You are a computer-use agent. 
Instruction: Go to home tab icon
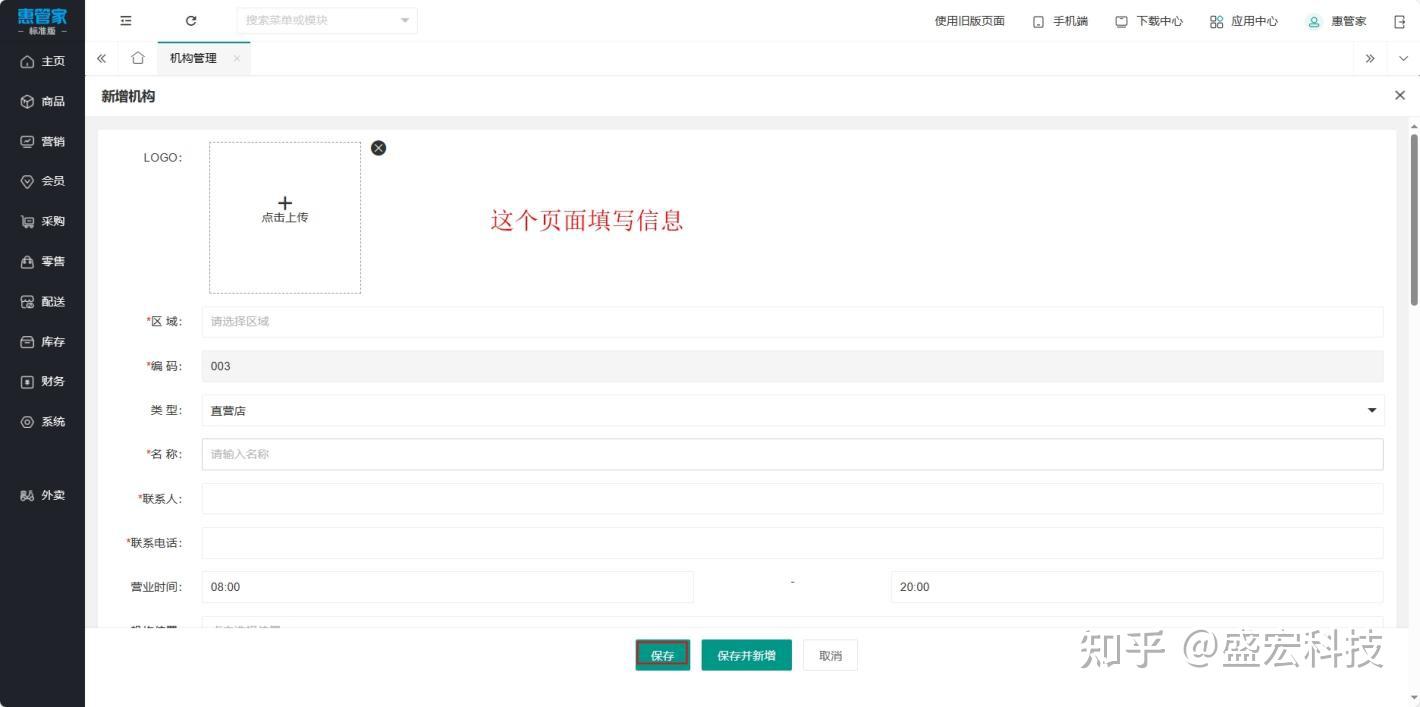point(138,58)
